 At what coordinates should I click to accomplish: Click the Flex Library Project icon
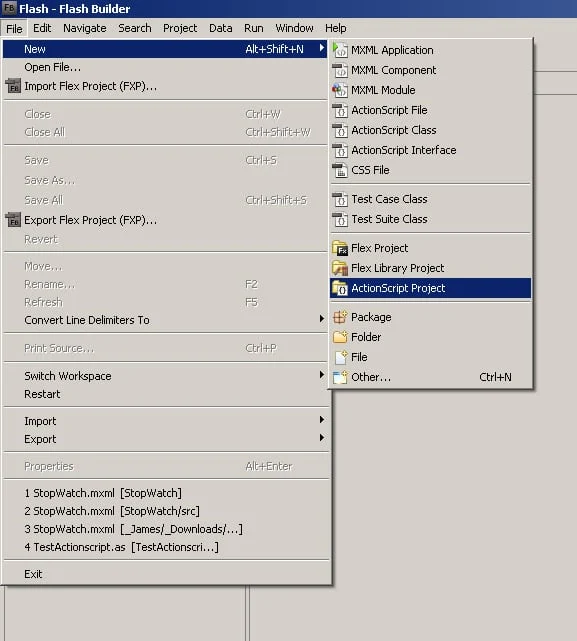(340, 268)
